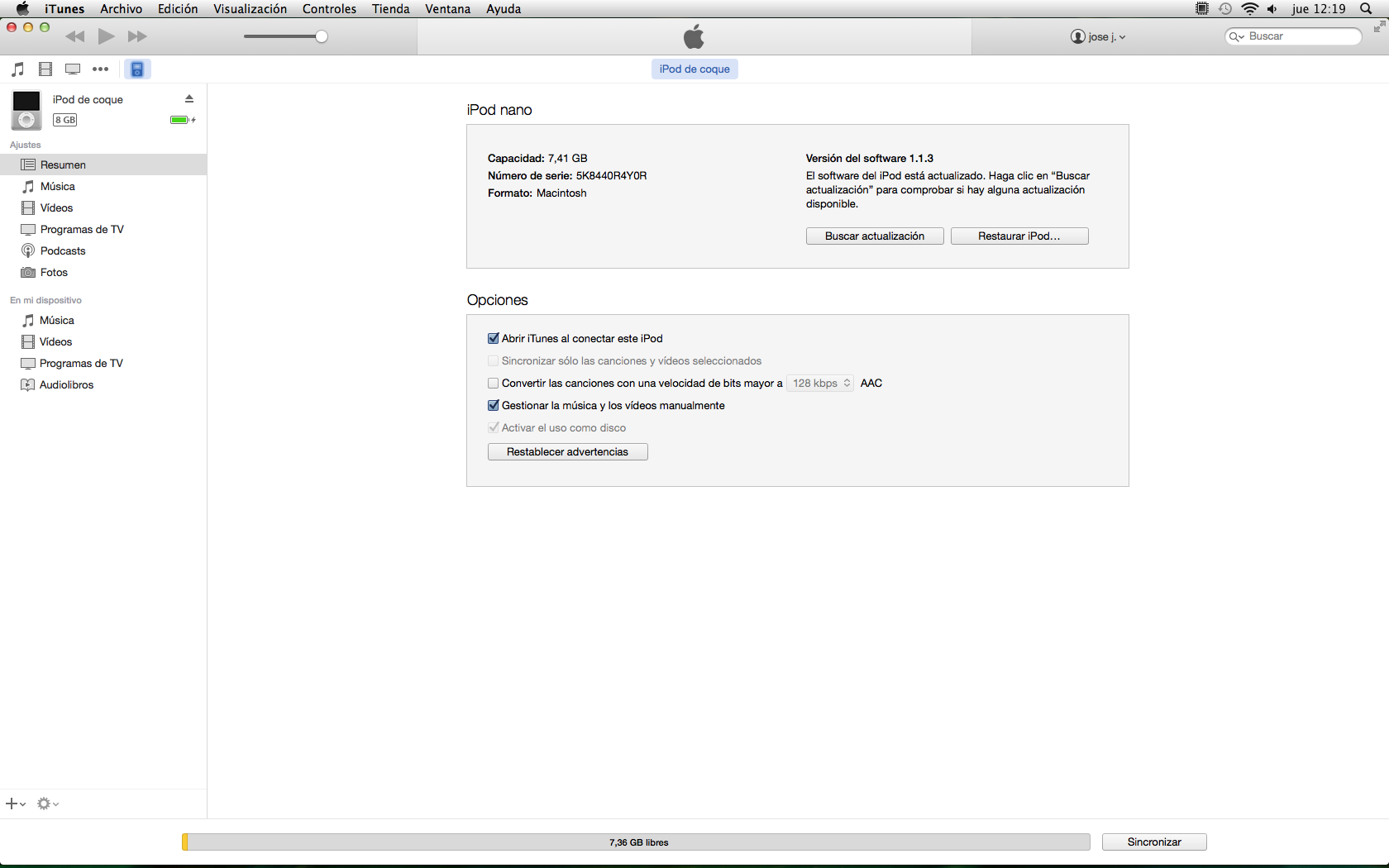Open the Ayuda menu
The width and height of the screenshot is (1389, 868).
click(x=504, y=9)
